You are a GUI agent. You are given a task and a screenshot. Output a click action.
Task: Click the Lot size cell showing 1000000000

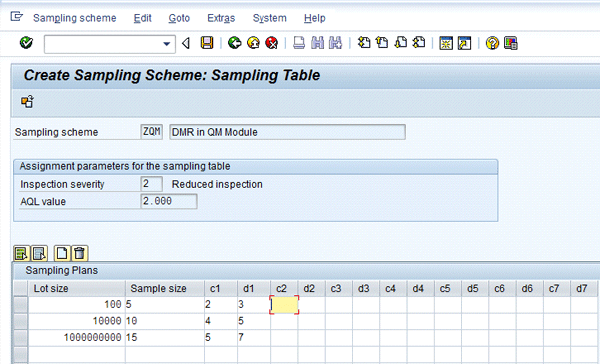[77, 338]
